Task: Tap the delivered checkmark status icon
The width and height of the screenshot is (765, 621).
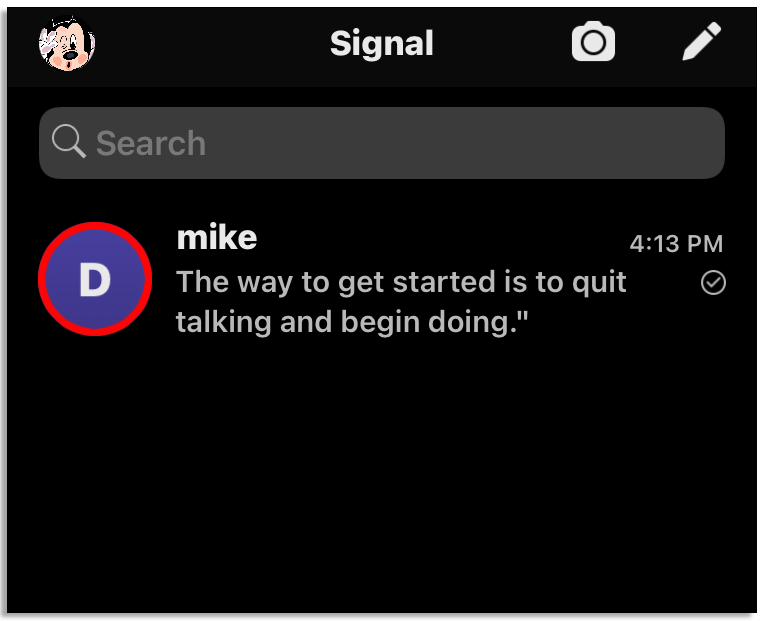Action: point(713,284)
